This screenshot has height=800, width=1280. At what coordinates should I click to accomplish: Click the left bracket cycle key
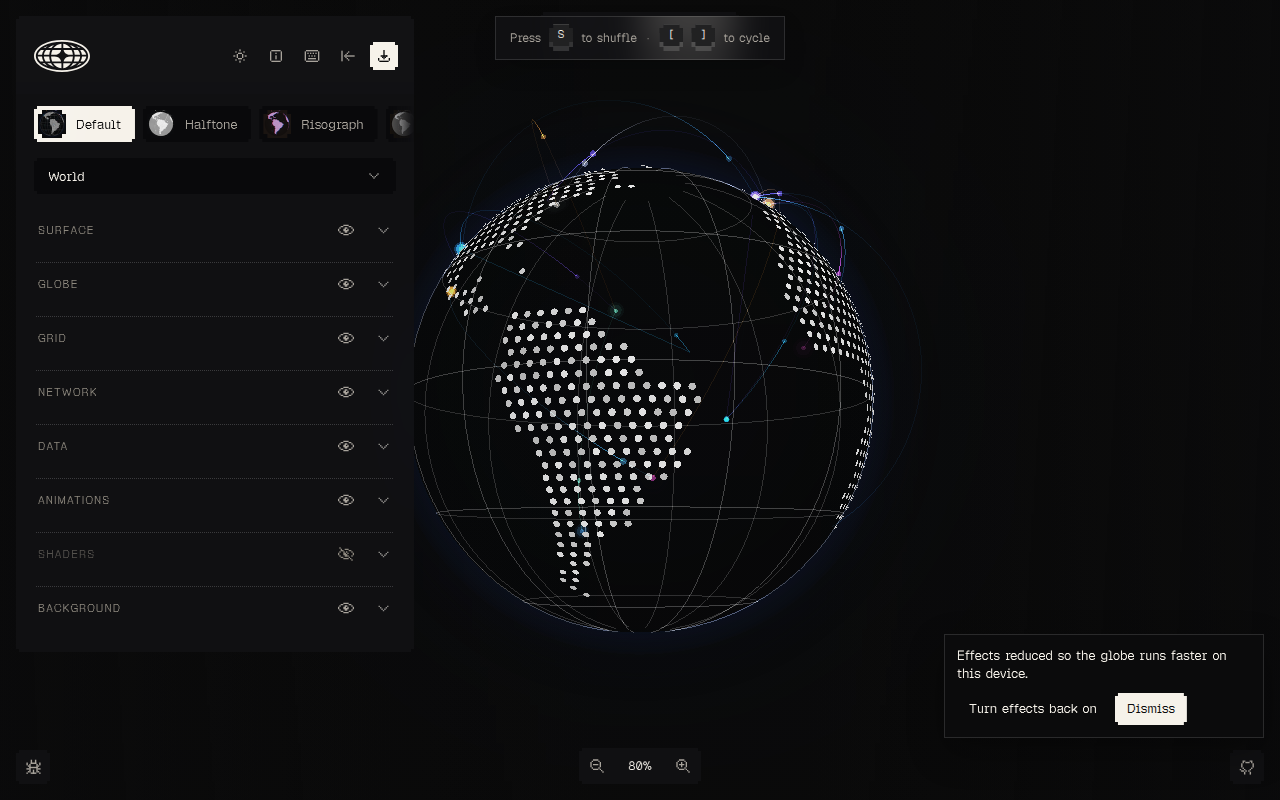point(671,37)
